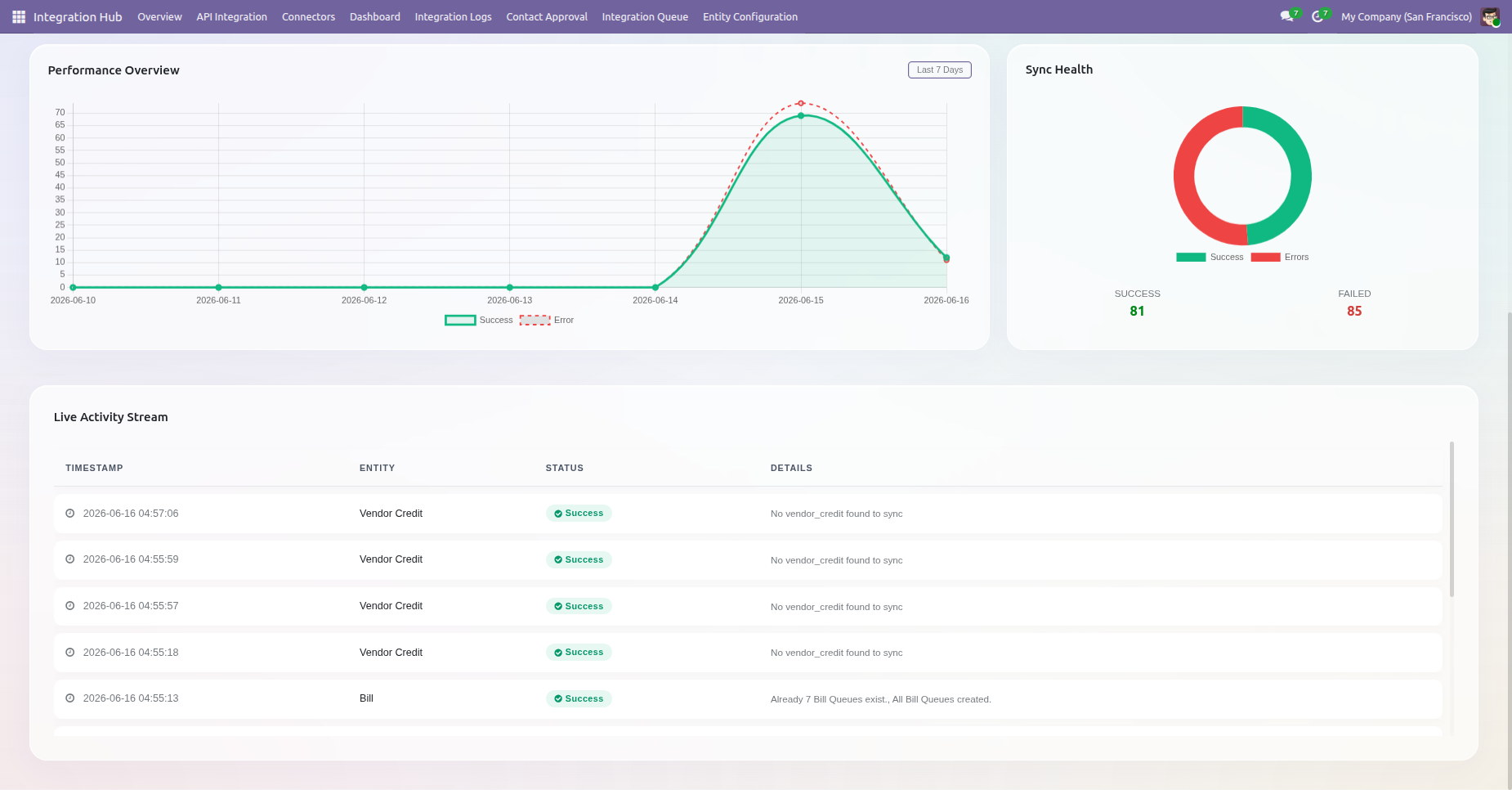This screenshot has width=1512, height=790.
Task: Click clock icon beside 04:55:13 timestamp
Action: point(70,698)
